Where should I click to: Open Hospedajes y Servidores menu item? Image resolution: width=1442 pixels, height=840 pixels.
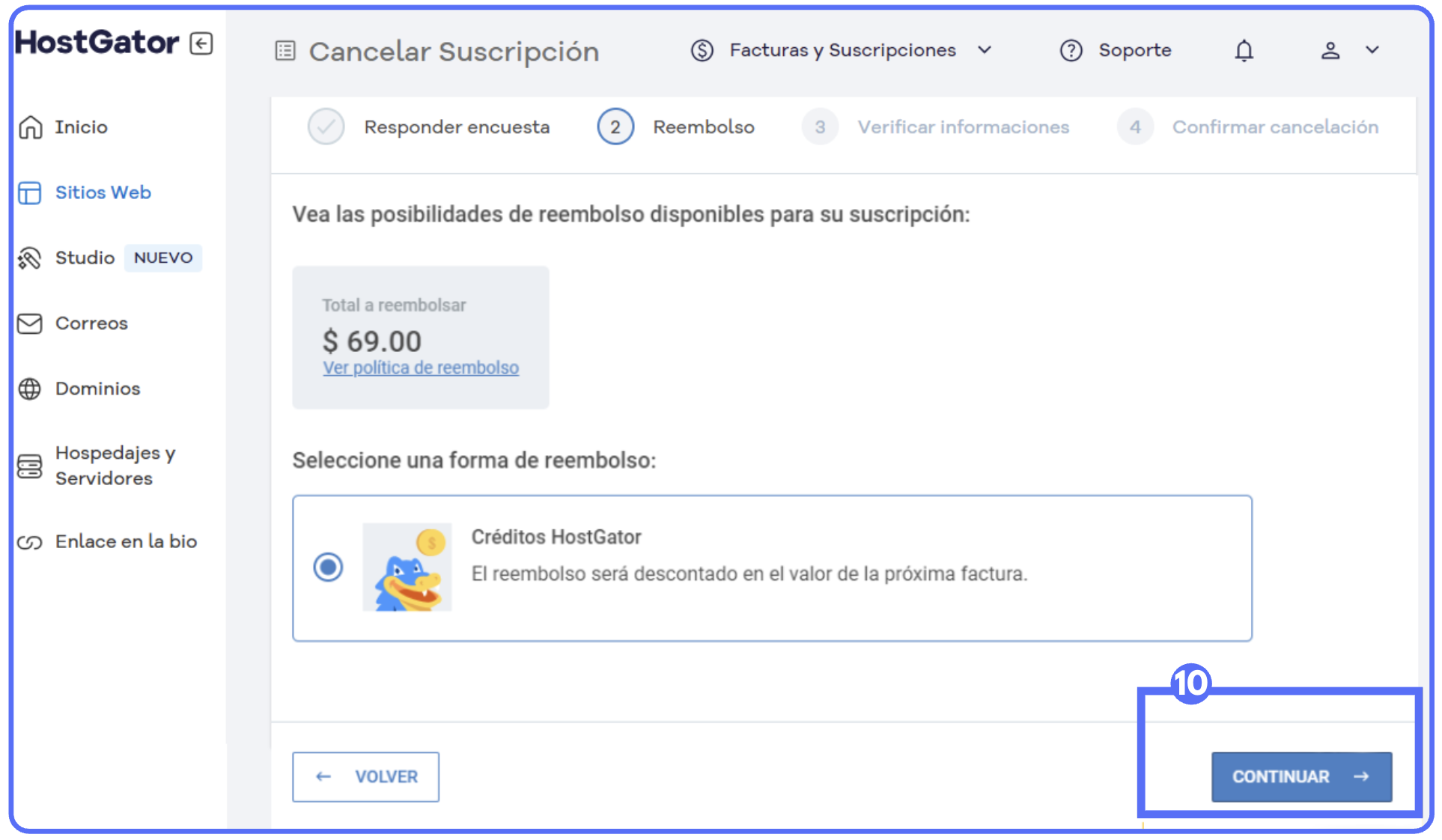pos(115,466)
